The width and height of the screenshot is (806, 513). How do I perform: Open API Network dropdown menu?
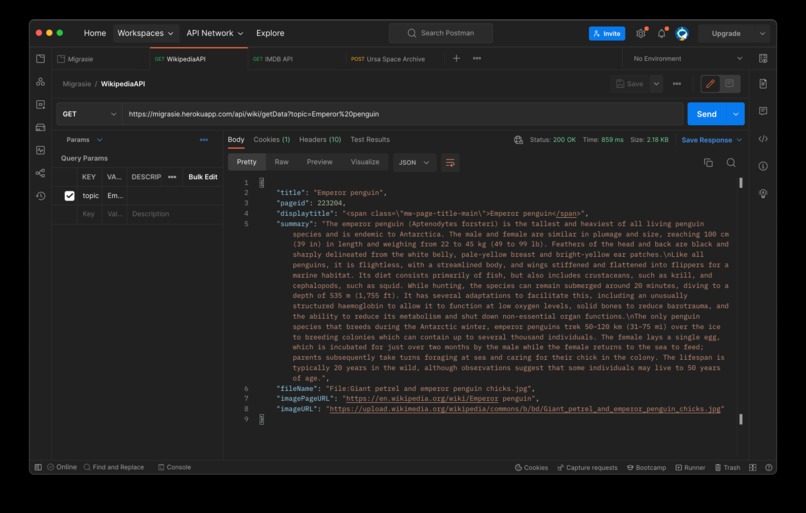point(214,33)
